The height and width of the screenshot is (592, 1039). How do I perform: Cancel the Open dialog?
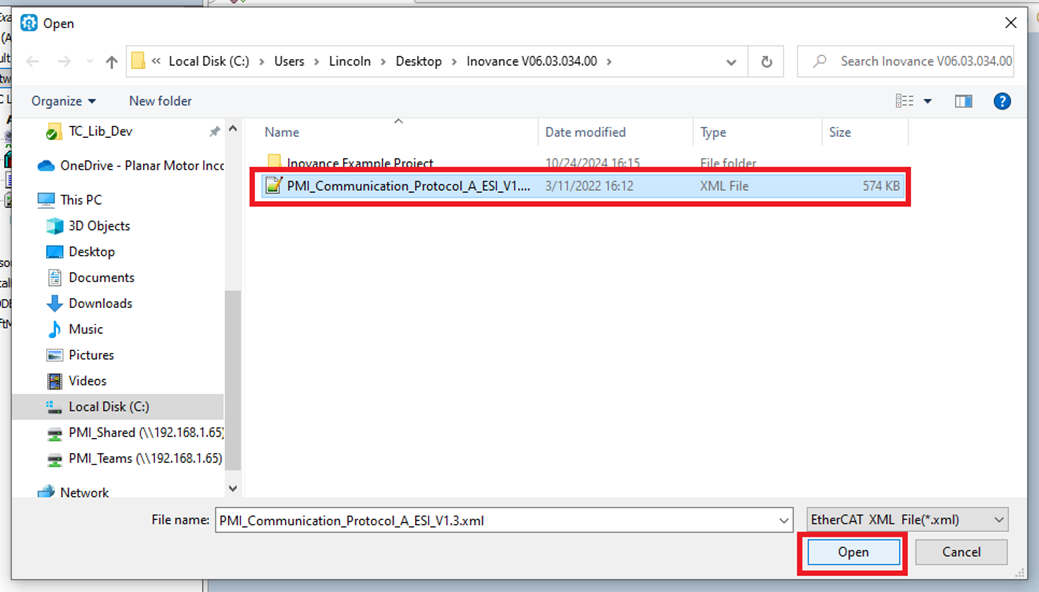click(961, 552)
